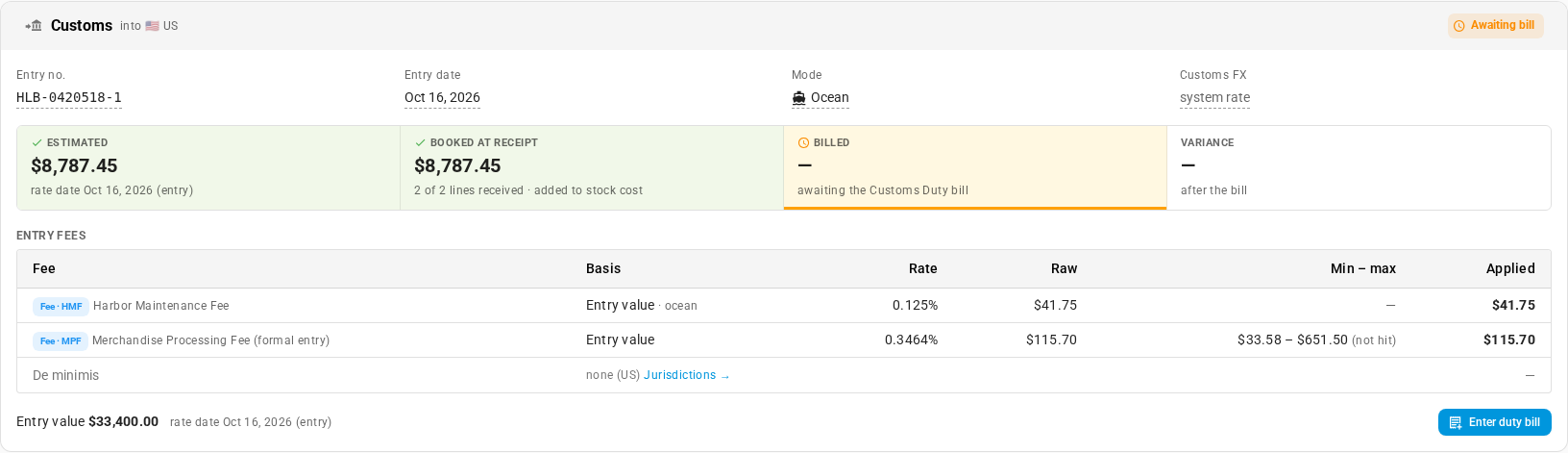1568x453 pixels.
Task: Click the applied $41.75 amount
Action: (1513, 305)
